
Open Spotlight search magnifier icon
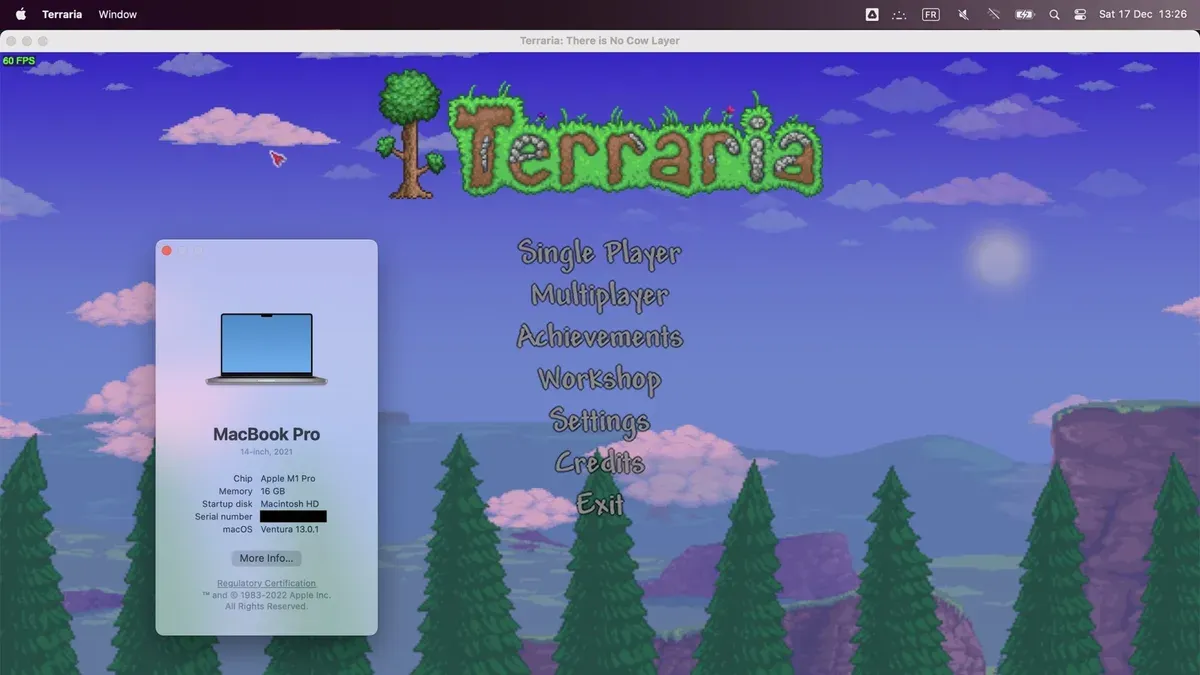tap(1054, 15)
